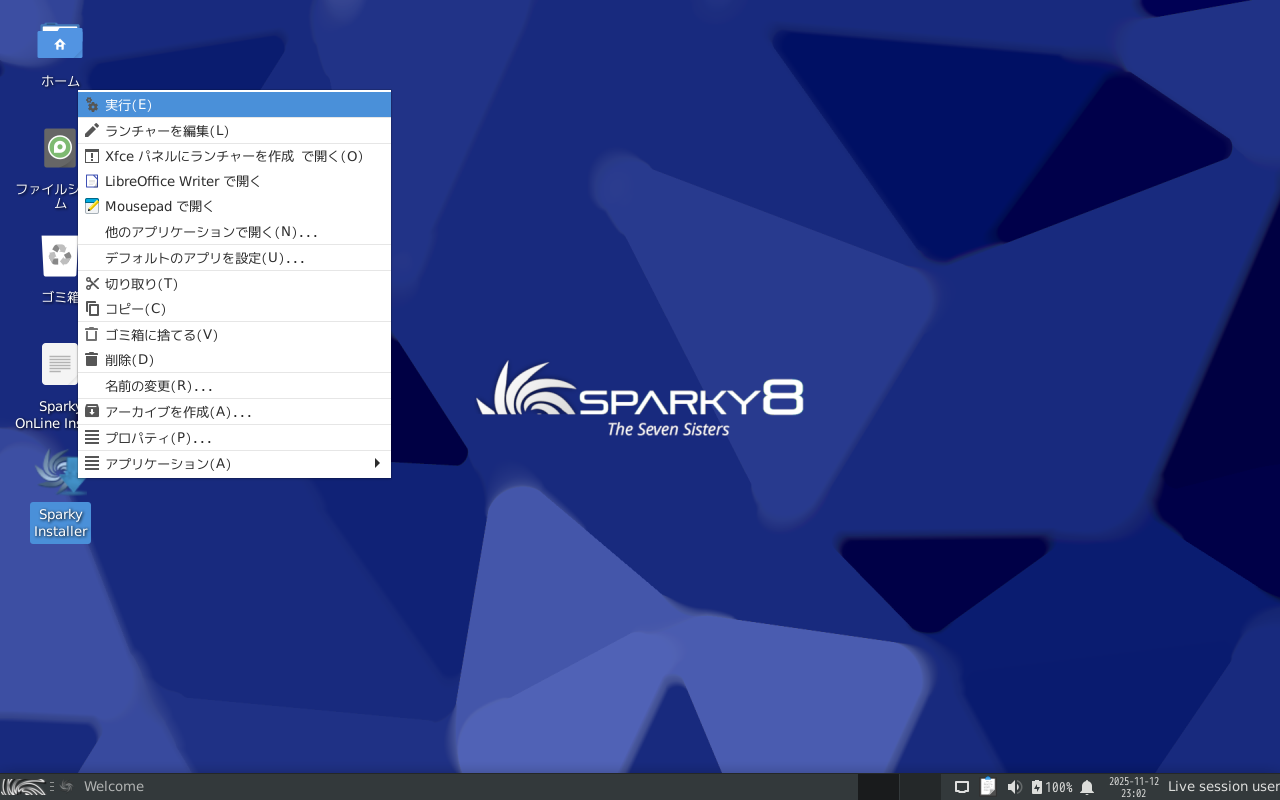Click 他のアプリケーションで開く(N)...

click(234, 232)
